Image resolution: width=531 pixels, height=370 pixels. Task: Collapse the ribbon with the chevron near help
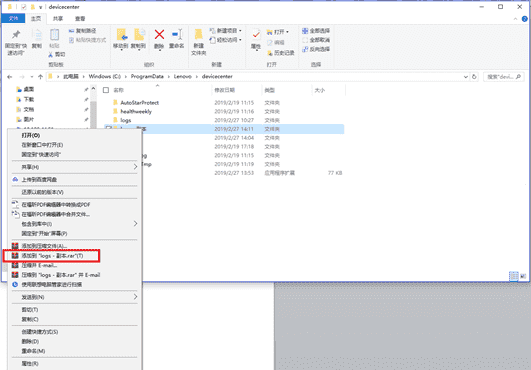[x=515, y=19]
